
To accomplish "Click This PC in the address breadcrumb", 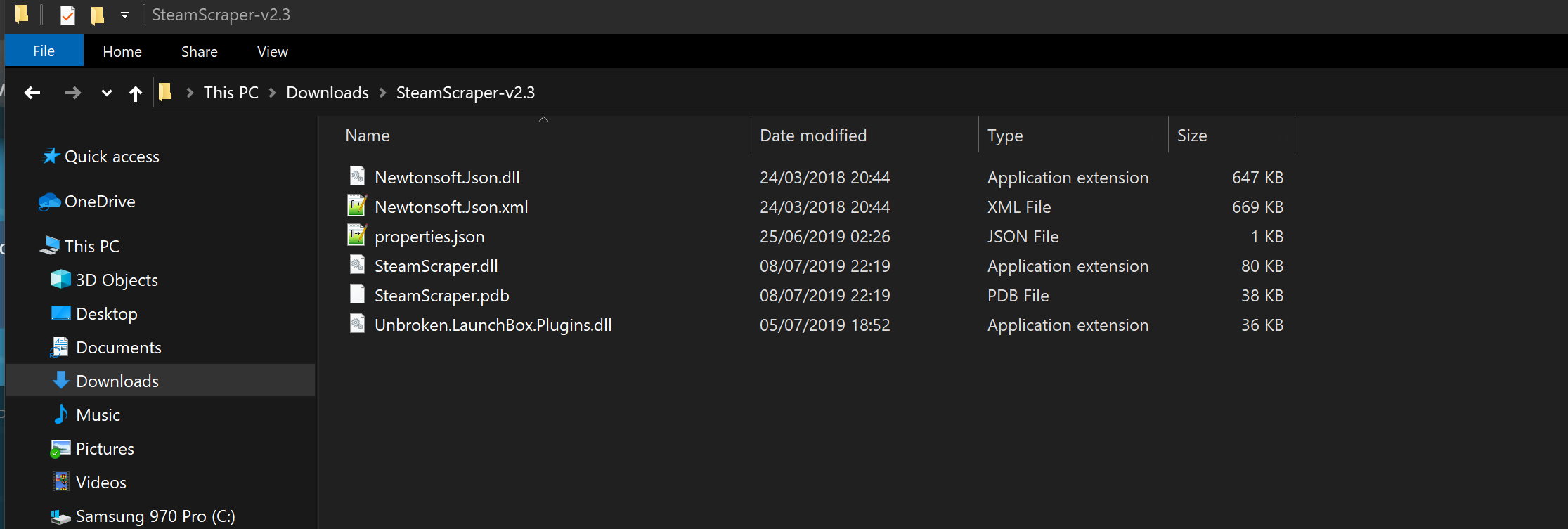I will 231,92.
